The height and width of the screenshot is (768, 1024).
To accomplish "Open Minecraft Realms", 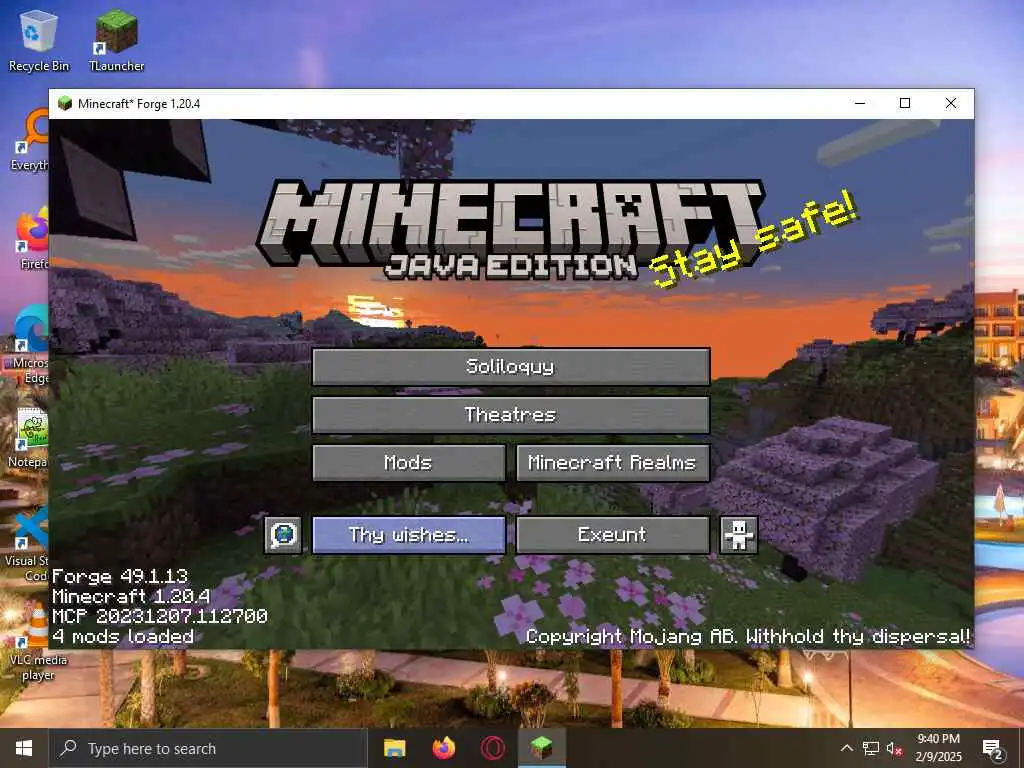I will (613, 463).
